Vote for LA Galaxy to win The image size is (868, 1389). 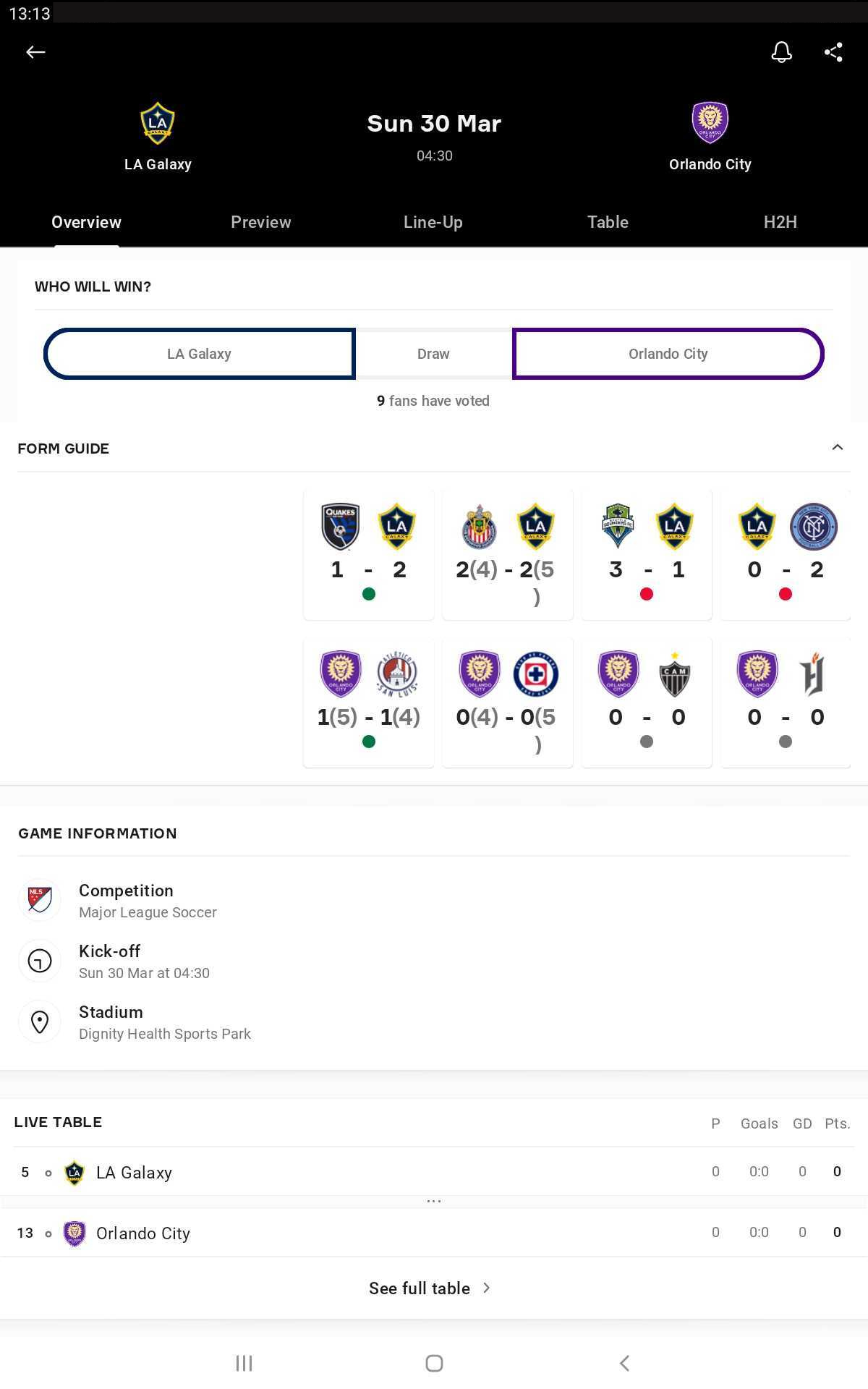(200, 354)
